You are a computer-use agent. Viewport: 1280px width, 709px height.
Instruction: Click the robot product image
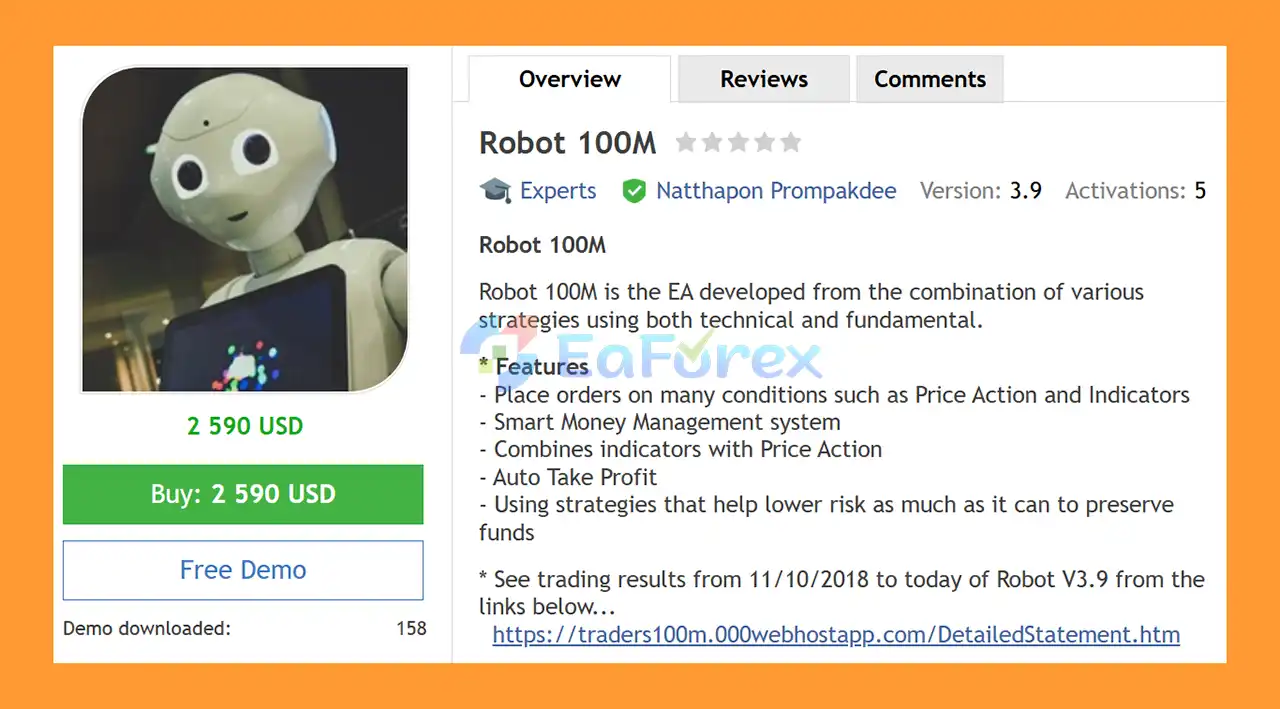coord(245,229)
